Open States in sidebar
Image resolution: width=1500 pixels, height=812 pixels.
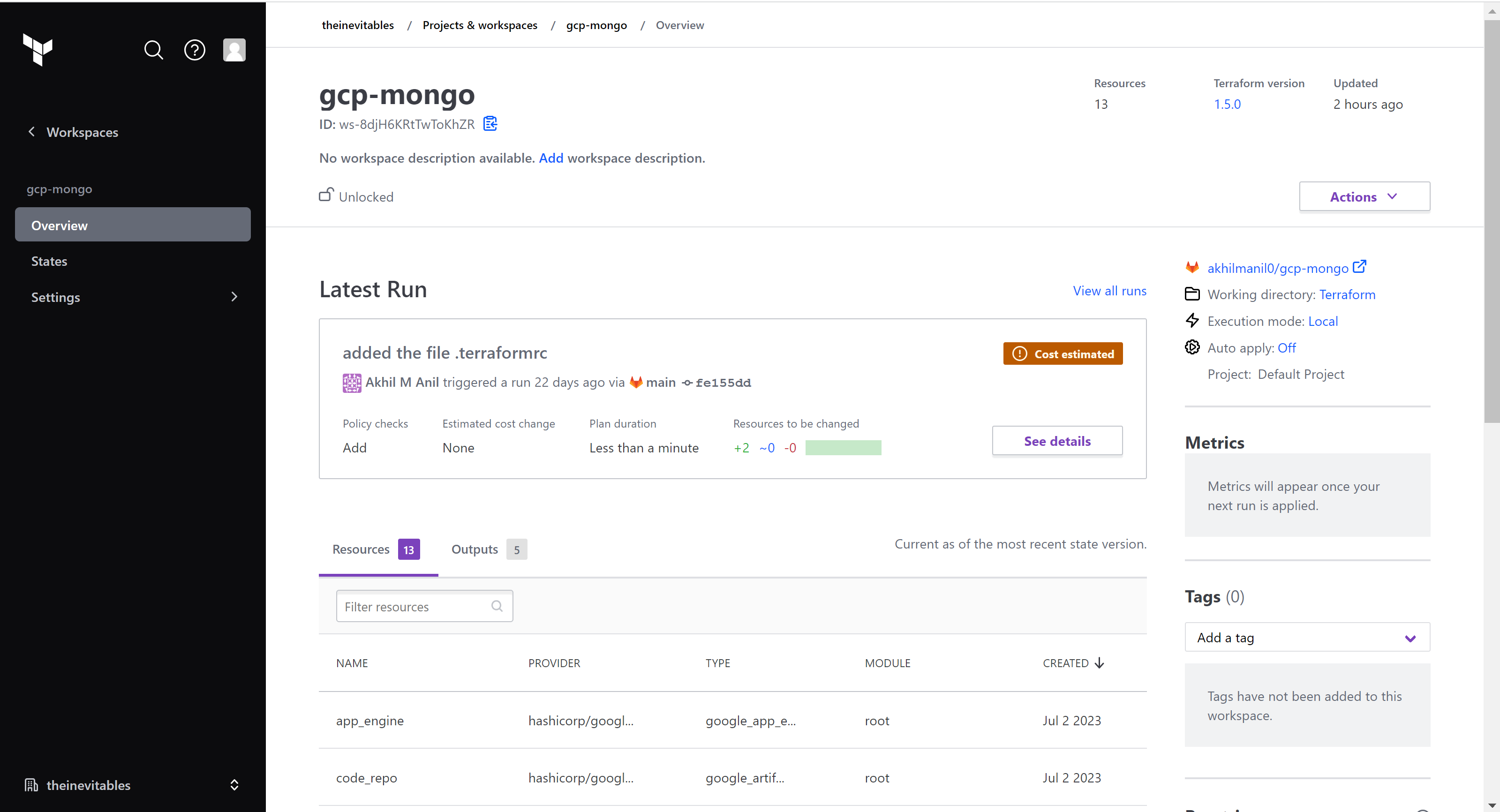click(x=50, y=261)
